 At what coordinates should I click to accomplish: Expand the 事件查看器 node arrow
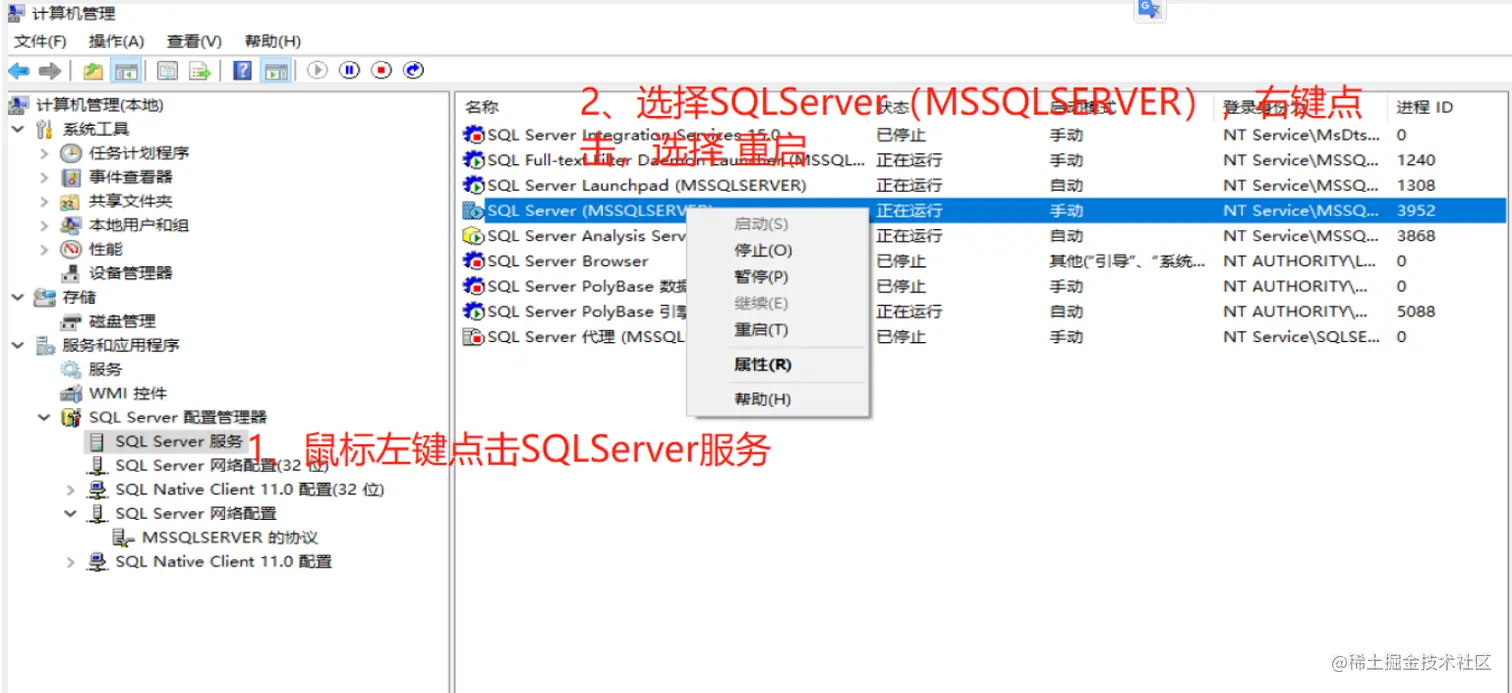pyautogui.click(x=44, y=177)
